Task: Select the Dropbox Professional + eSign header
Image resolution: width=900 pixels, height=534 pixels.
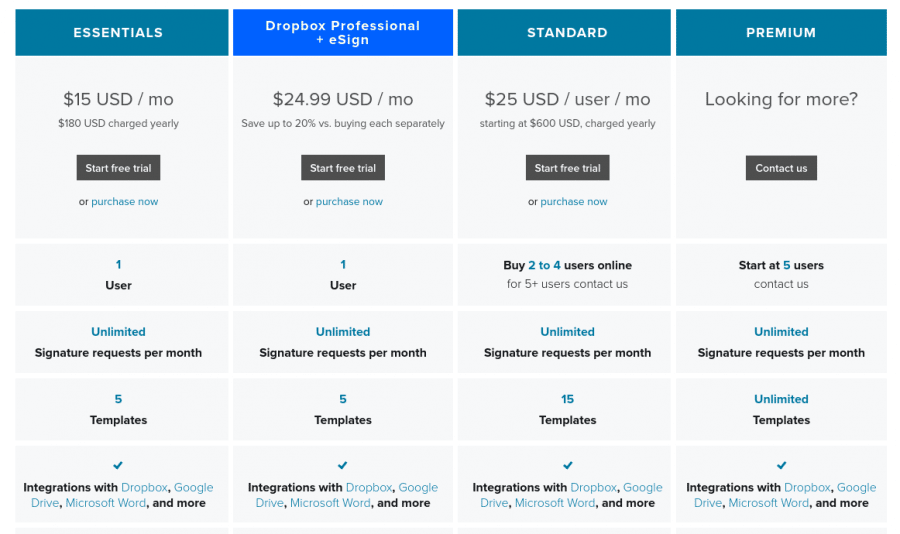Action: point(343,33)
